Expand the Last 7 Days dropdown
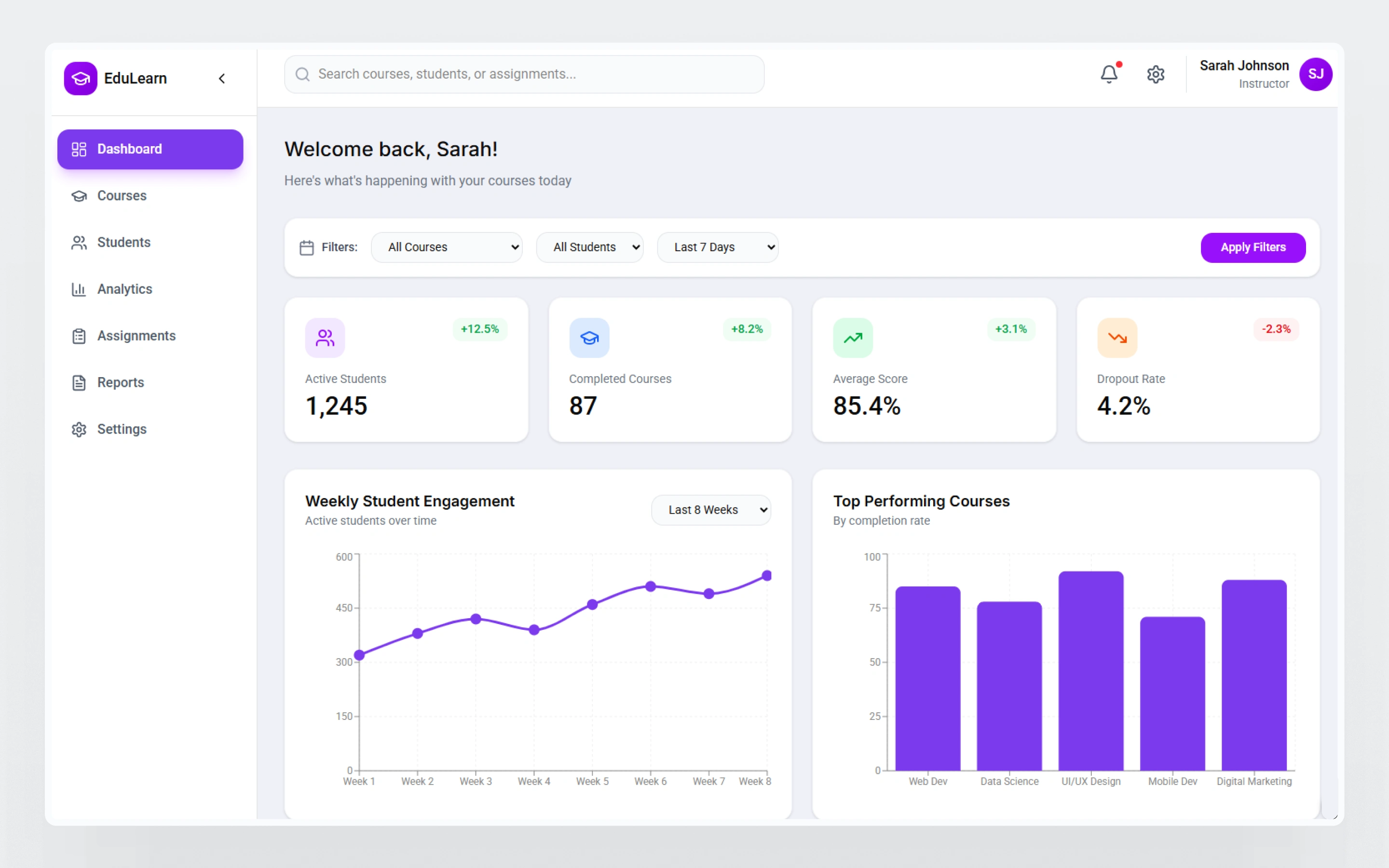1389x868 pixels. pyautogui.click(x=718, y=247)
